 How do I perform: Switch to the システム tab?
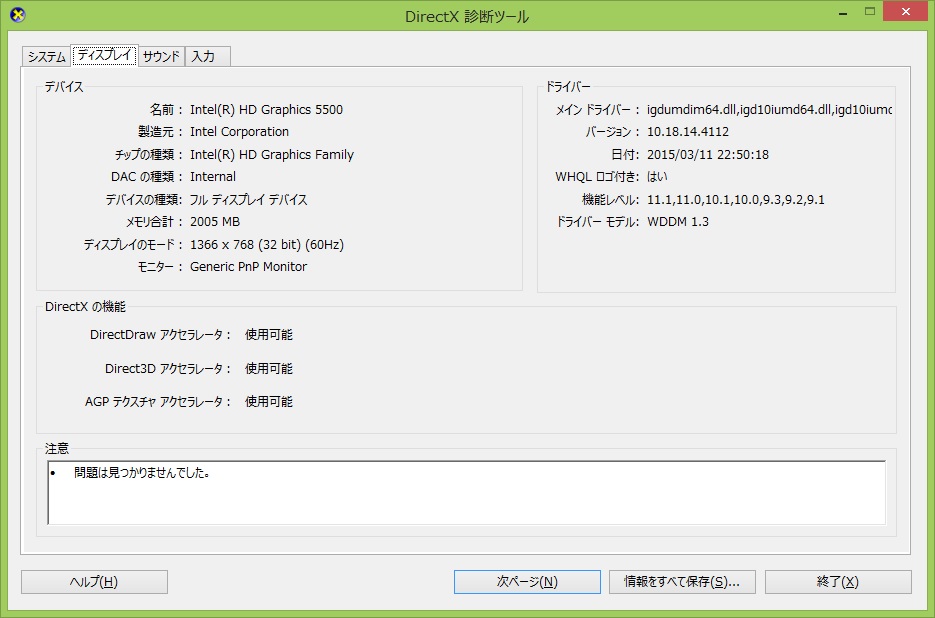click(x=47, y=57)
